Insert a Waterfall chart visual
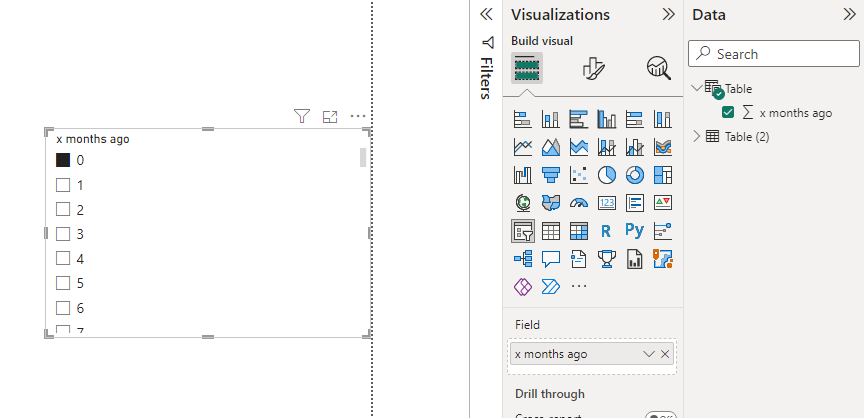The height and width of the screenshot is (418, 864). [x=522, y=175]
